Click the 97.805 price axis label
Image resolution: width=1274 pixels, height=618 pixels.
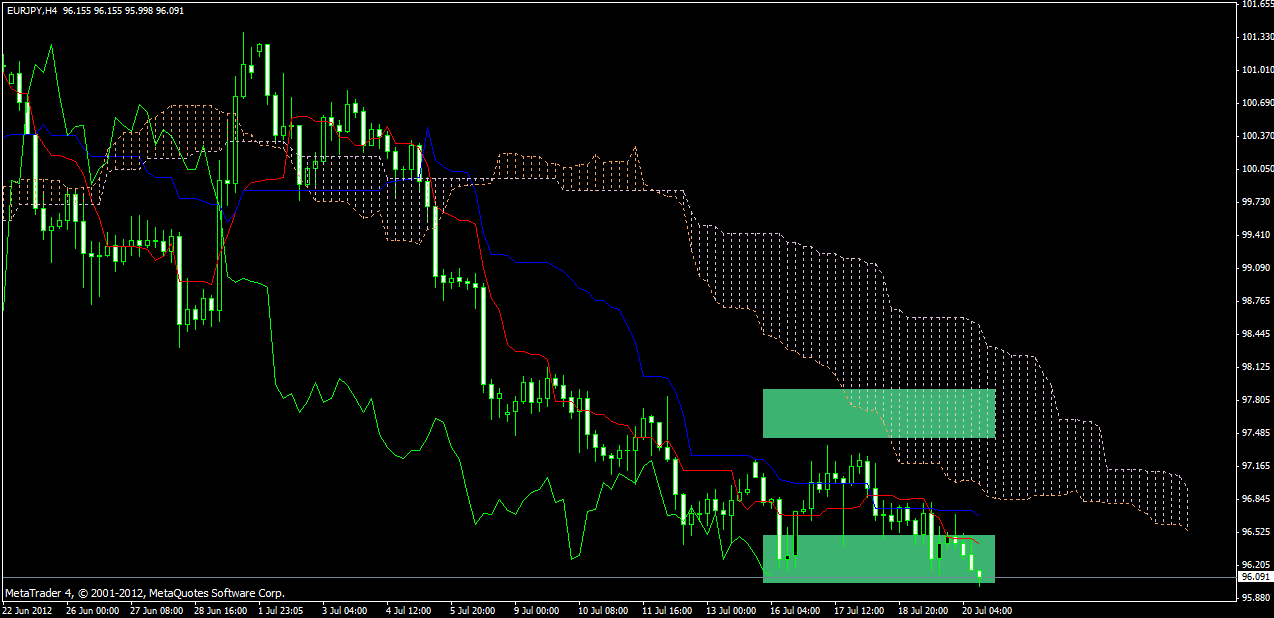[x=1254, y=400]
